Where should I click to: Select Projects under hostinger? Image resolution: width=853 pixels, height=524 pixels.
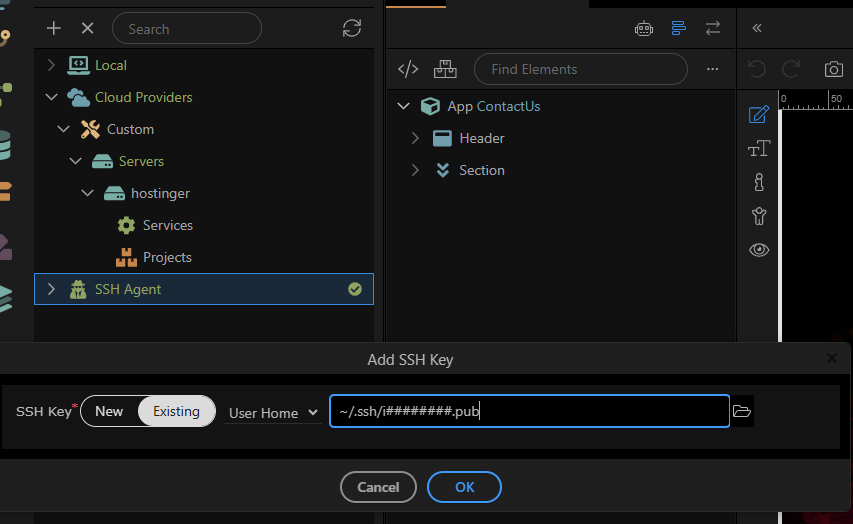pos(167,257)
